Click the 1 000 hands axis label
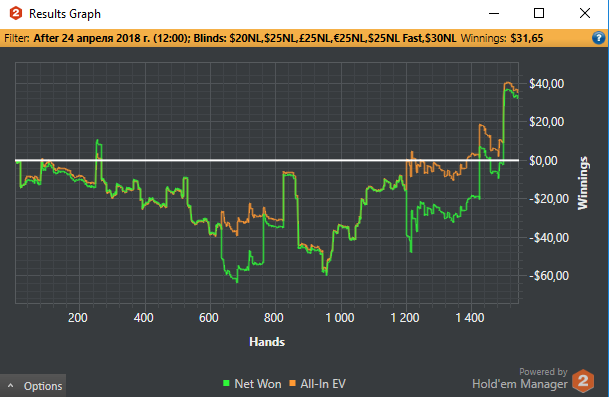Screen dimensions: 609x397 tap(340, 318)
